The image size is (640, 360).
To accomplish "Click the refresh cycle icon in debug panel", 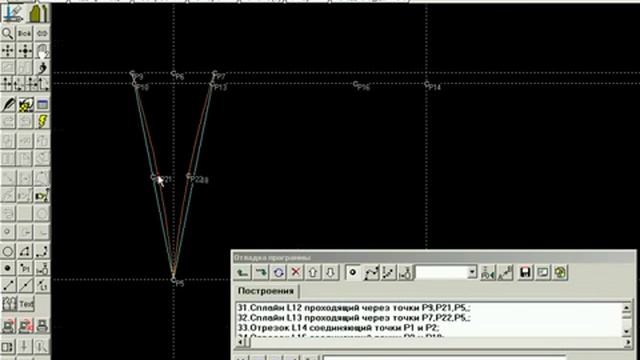I will [278, 272].
